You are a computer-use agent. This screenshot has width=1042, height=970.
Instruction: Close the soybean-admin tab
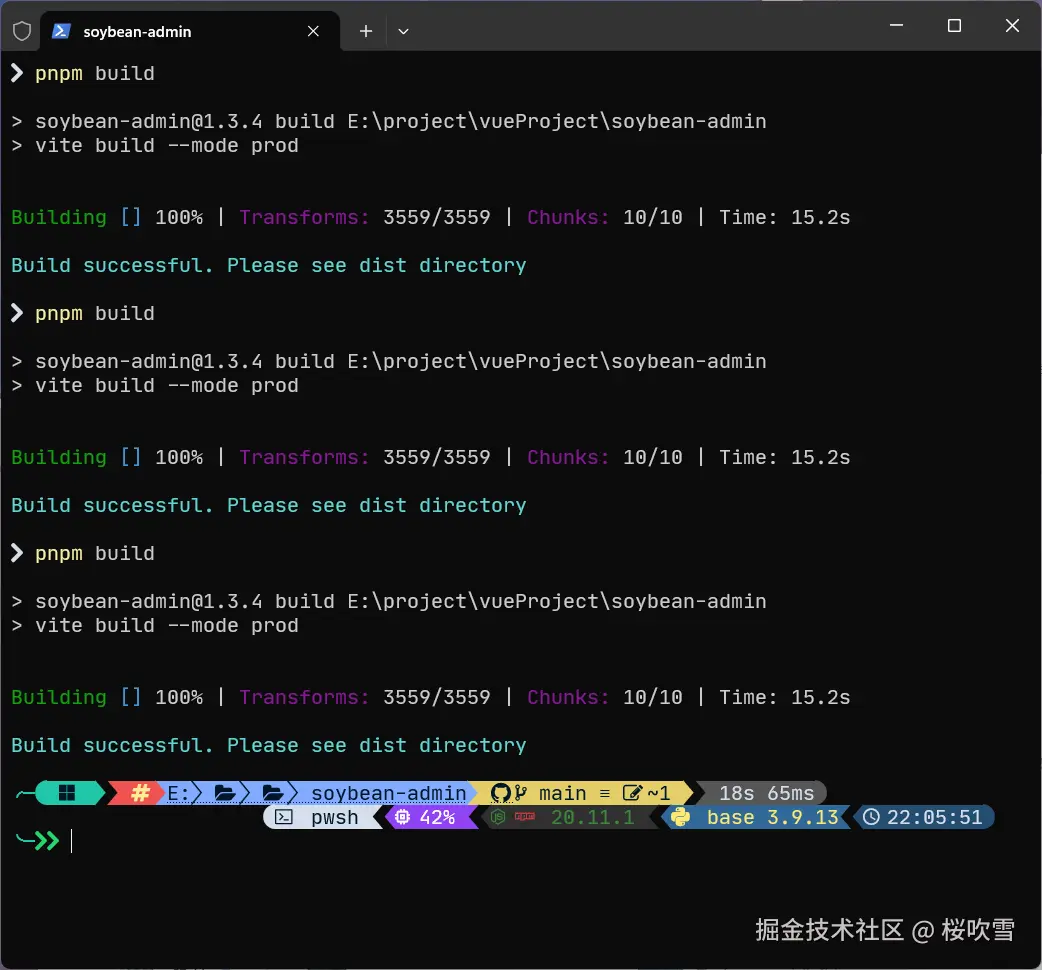click(x=313, y=31)
